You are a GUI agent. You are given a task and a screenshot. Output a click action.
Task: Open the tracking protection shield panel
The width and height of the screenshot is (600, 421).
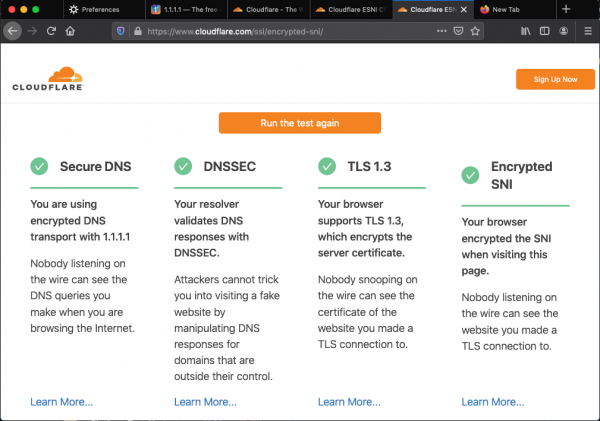coord(121,31)
